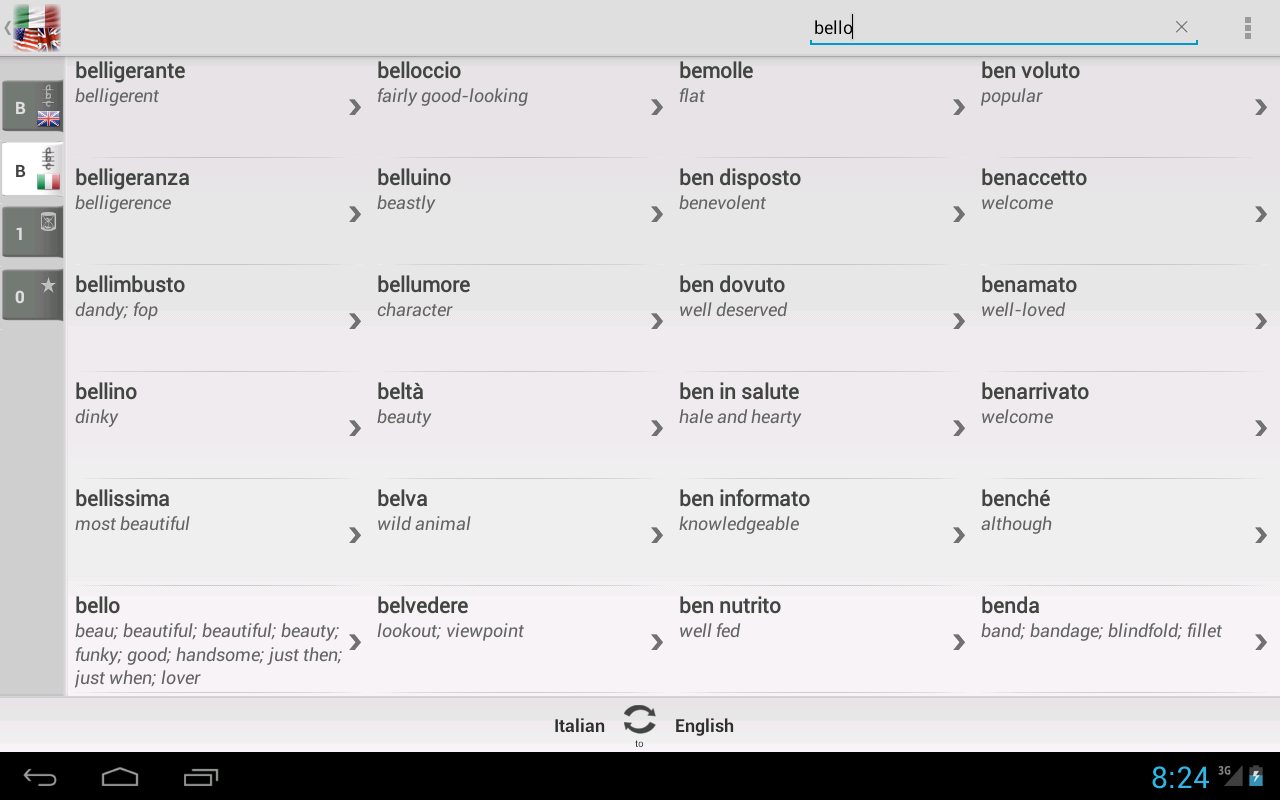Select the Italian dictionary tab
The width and height of the screenshot is (1280, 800).
click(32, 170)
